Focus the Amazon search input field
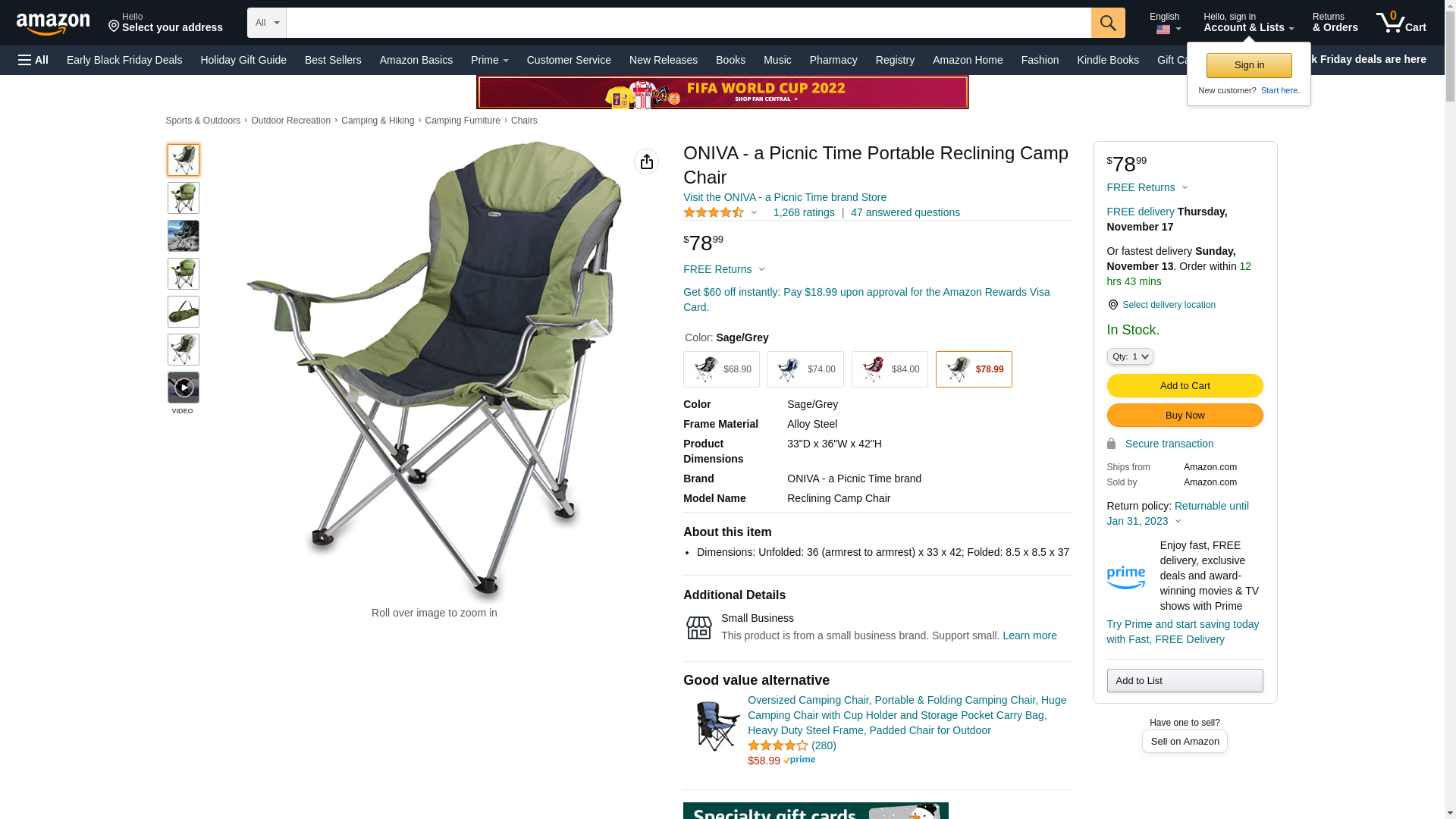Image resolution: width=1456 pixels, height=819 pixels. (689, 23)
